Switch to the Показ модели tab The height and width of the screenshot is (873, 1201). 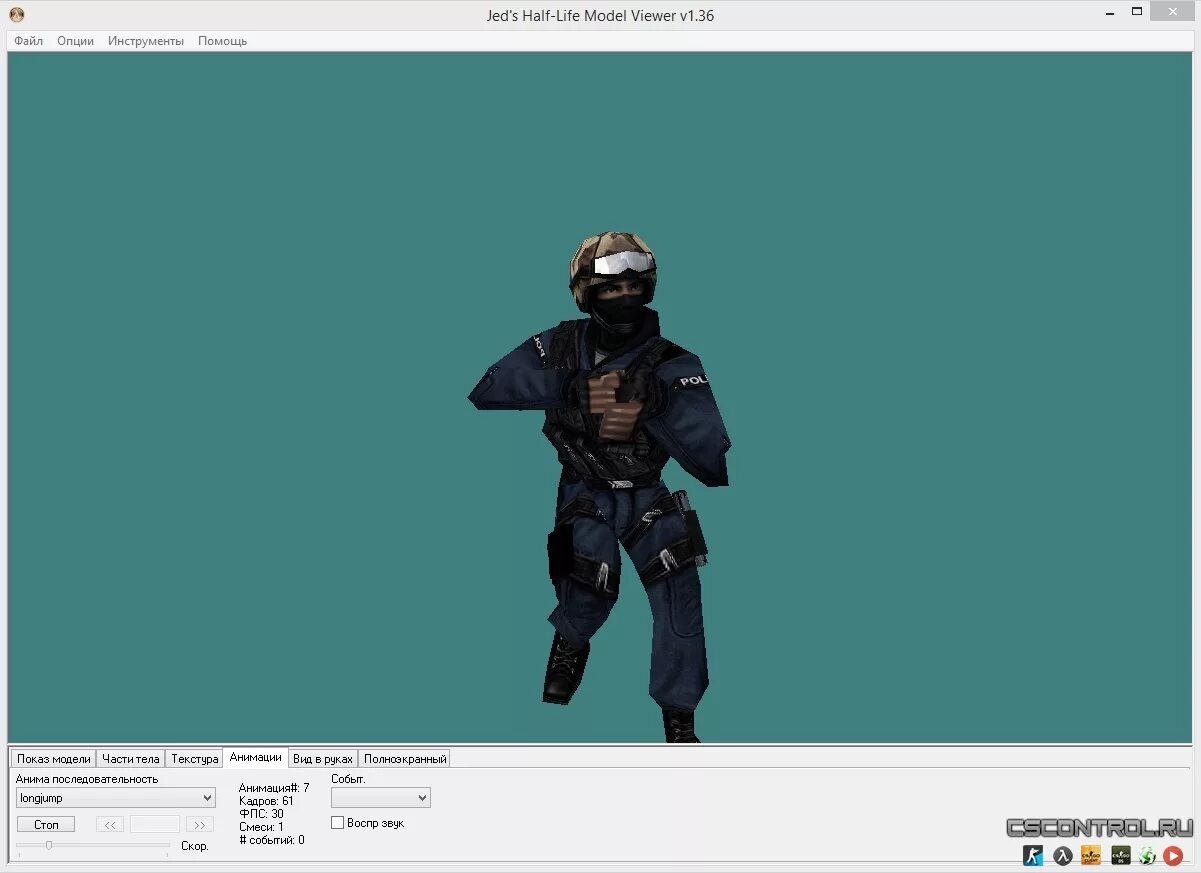coord(53,759)
